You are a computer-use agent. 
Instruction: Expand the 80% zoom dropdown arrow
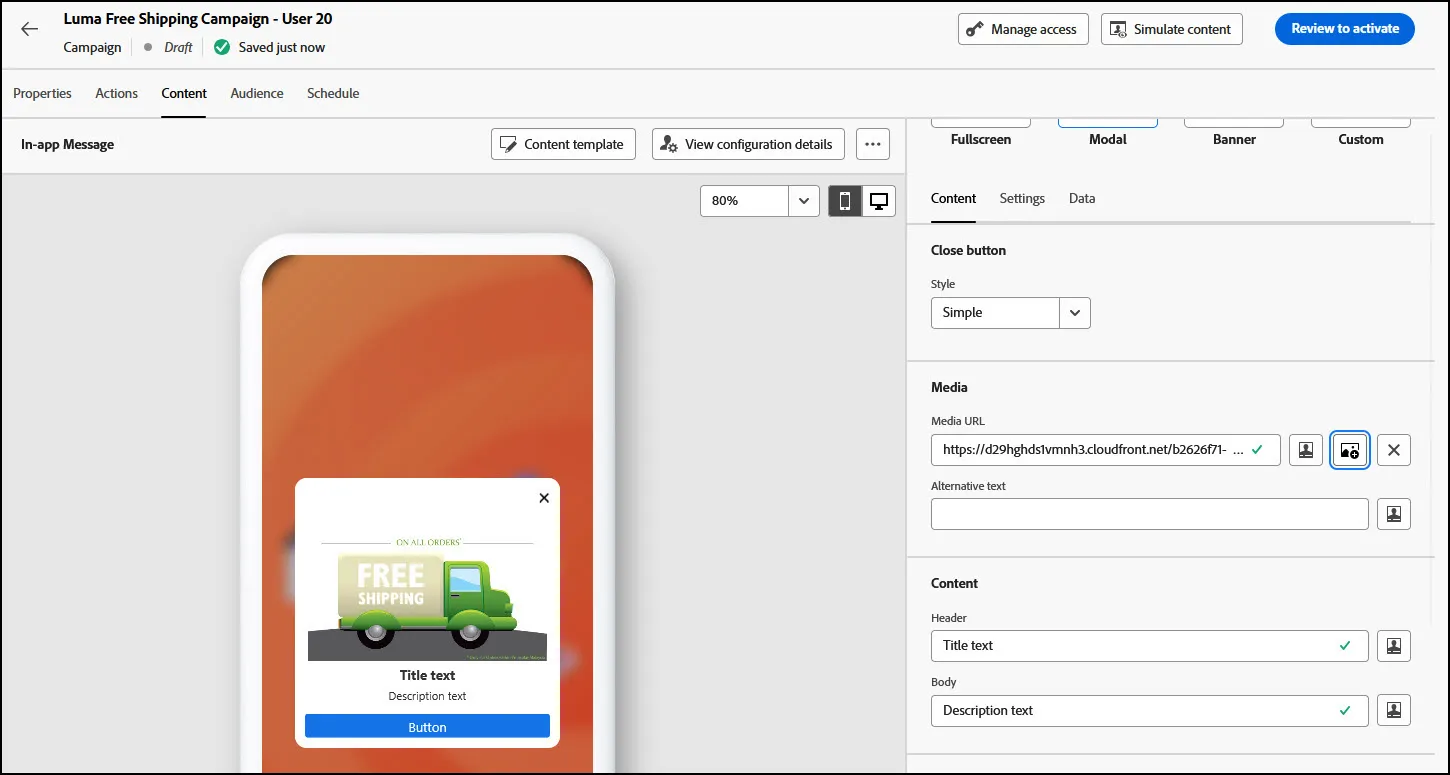point(804,201)
